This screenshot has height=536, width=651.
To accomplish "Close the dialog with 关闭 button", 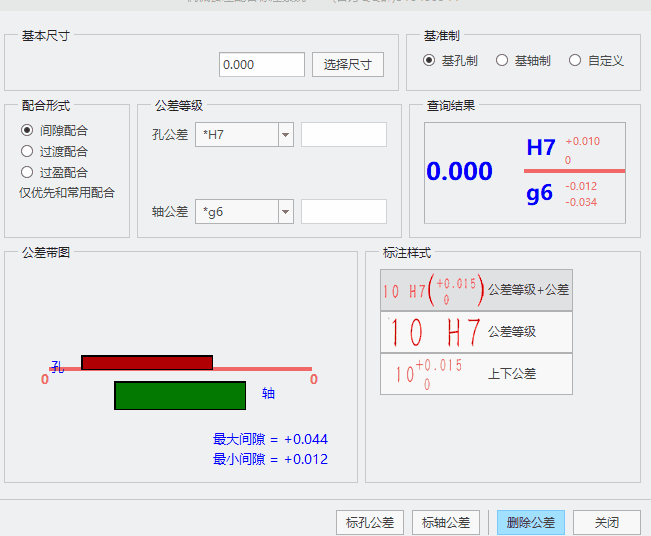I will (x=607, y=522).
